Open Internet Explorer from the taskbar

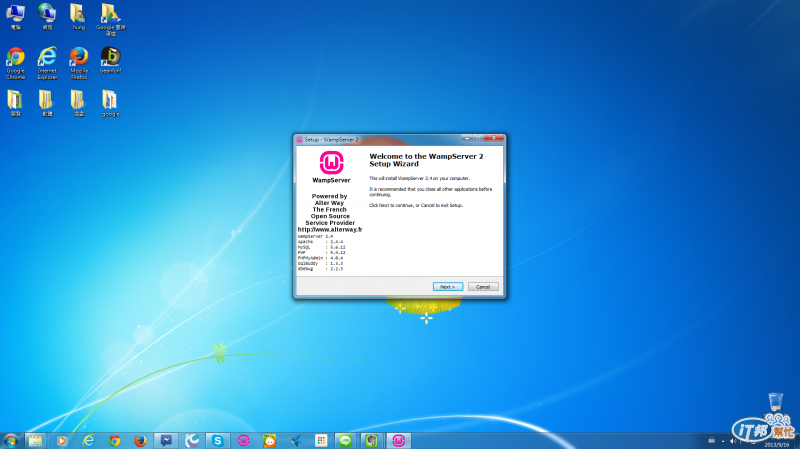[88, 441]
